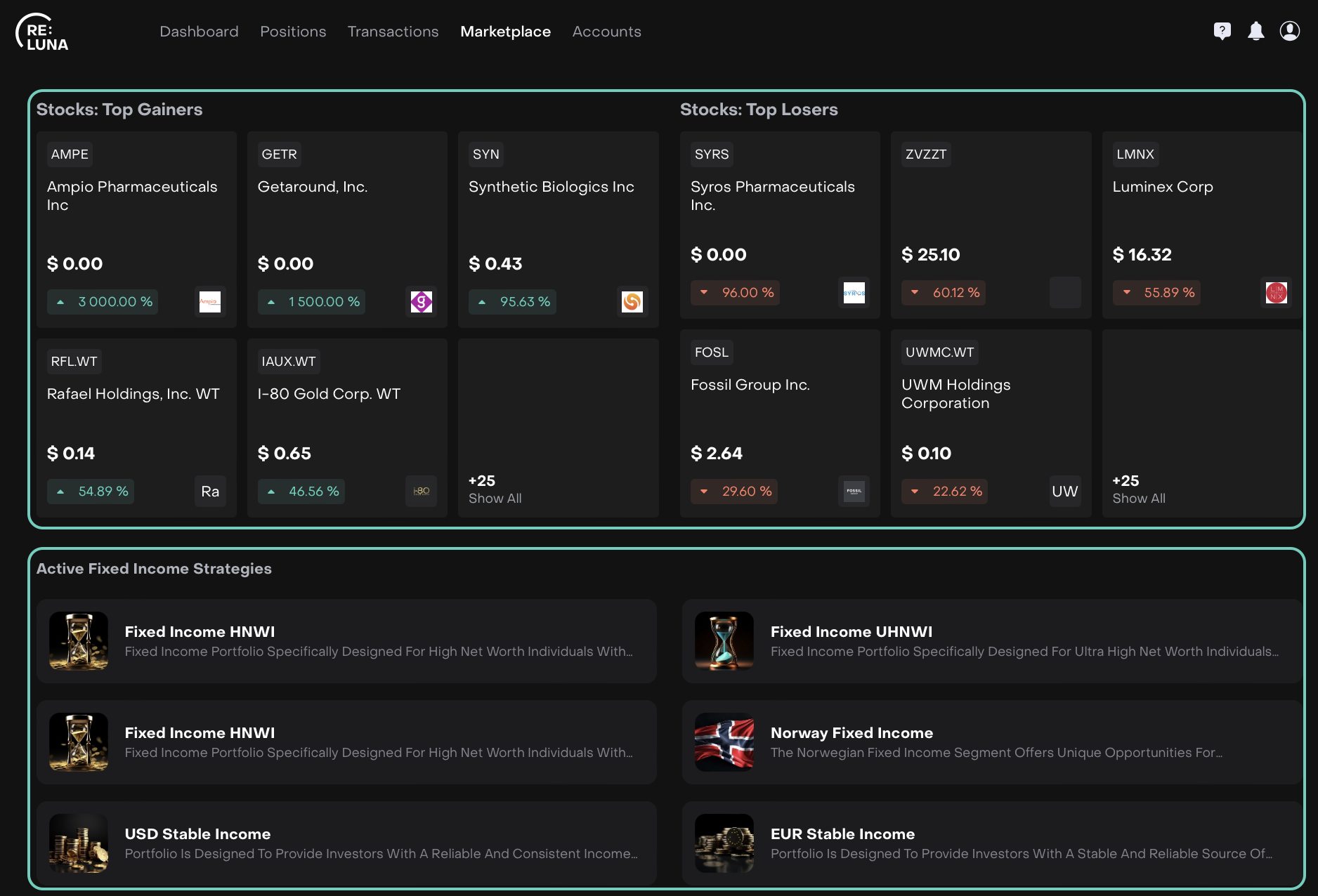Click the Getaround company logo icon
This screenshot has height=896, width=1318.
click(421, 302)
